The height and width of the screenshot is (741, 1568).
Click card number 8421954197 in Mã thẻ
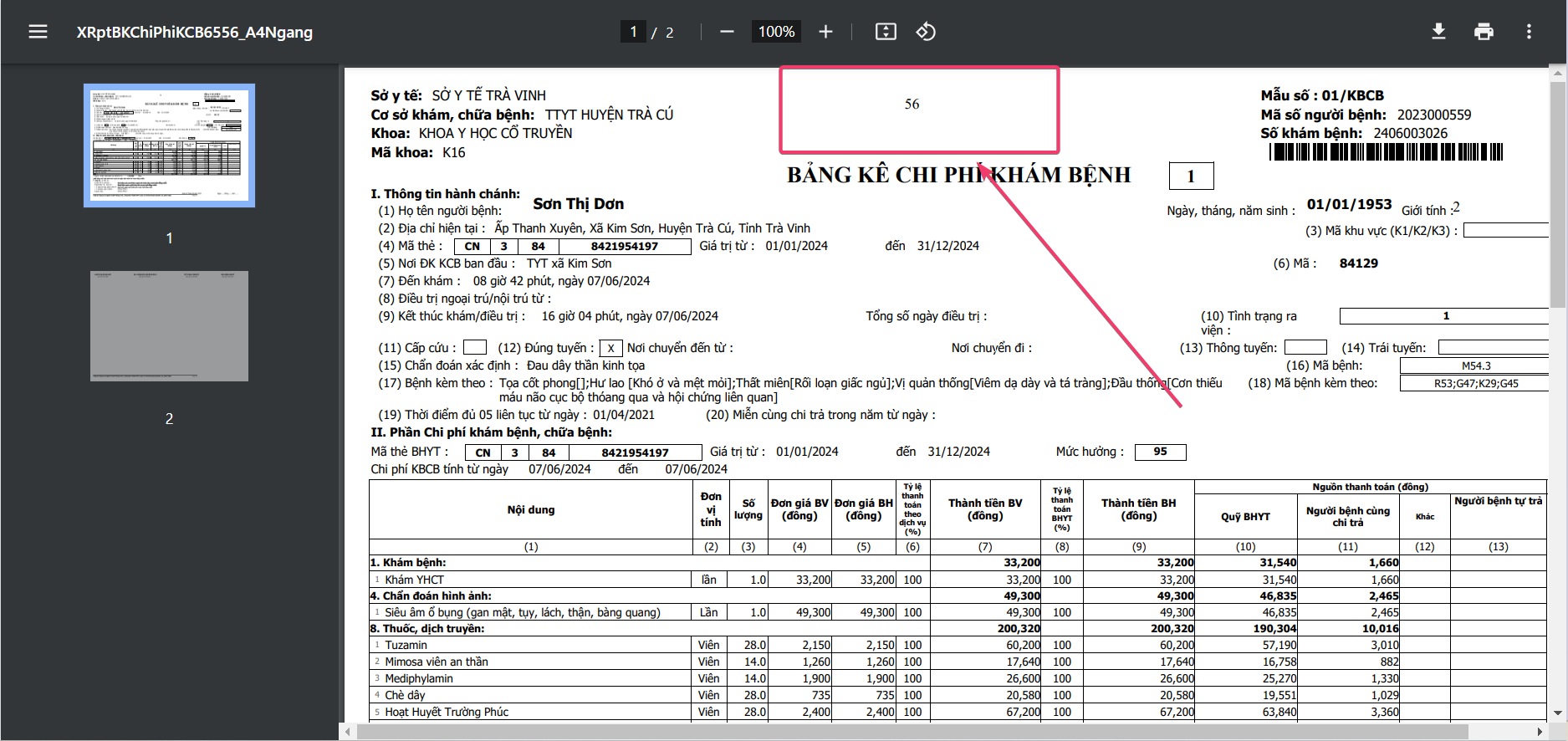(x=625, y=247)
